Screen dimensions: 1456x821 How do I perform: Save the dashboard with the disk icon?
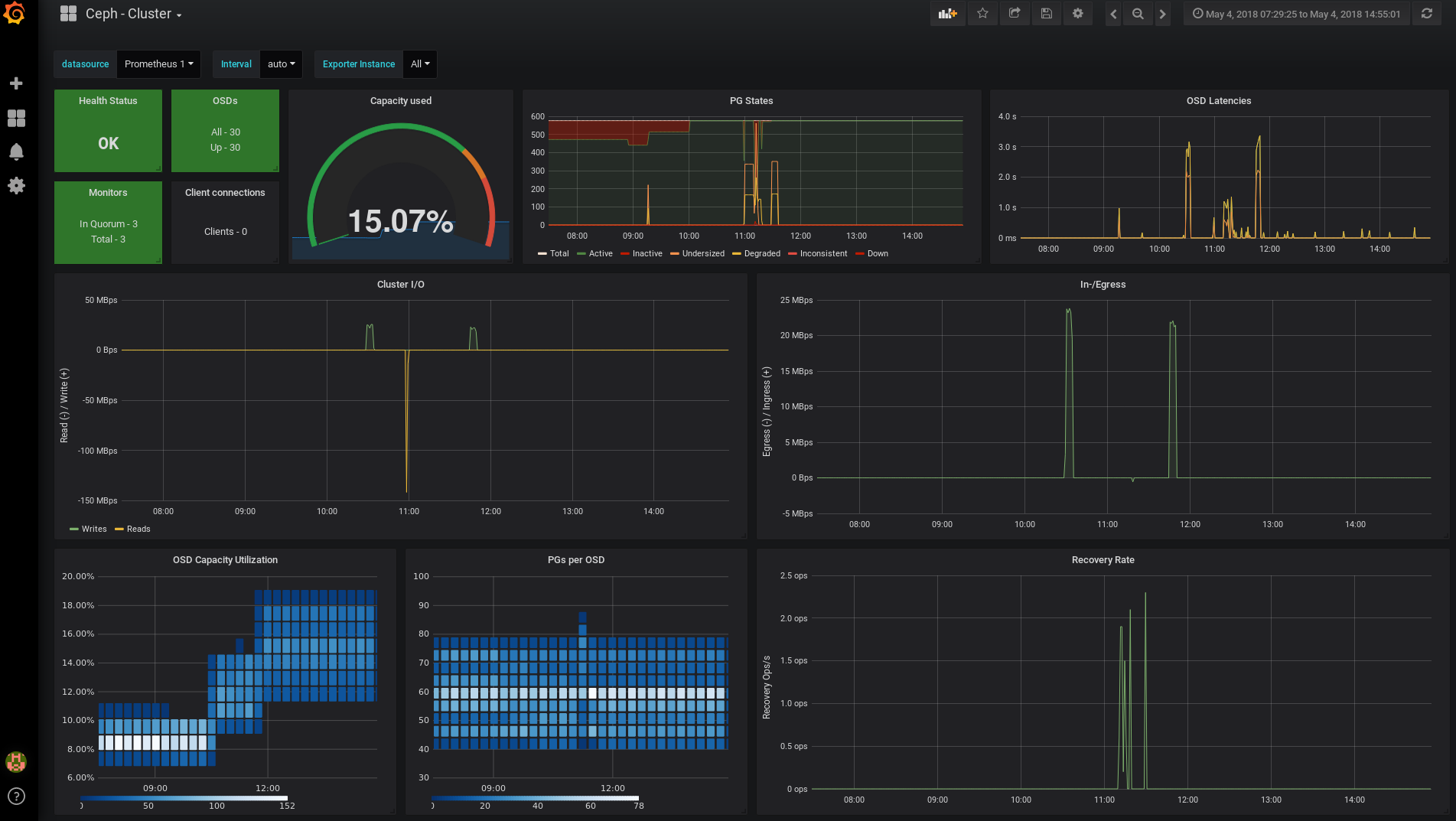point(1047,14)
